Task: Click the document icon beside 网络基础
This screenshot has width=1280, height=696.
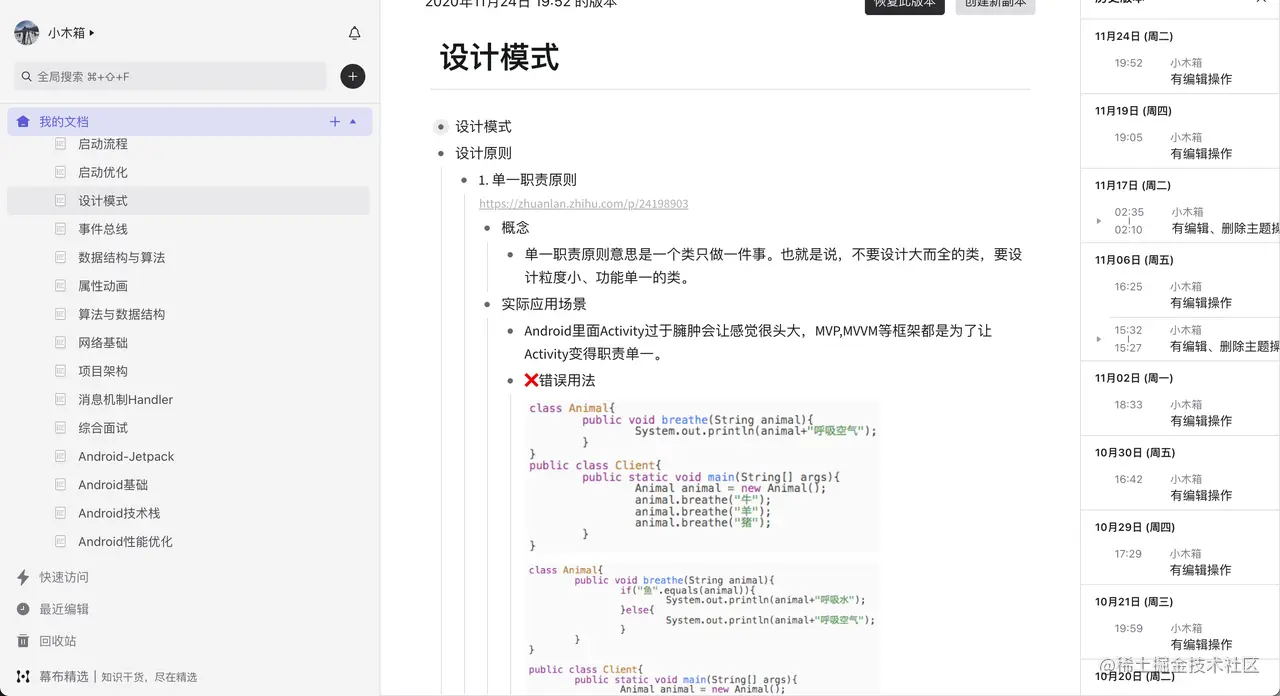Action: [x=61, y=342]
